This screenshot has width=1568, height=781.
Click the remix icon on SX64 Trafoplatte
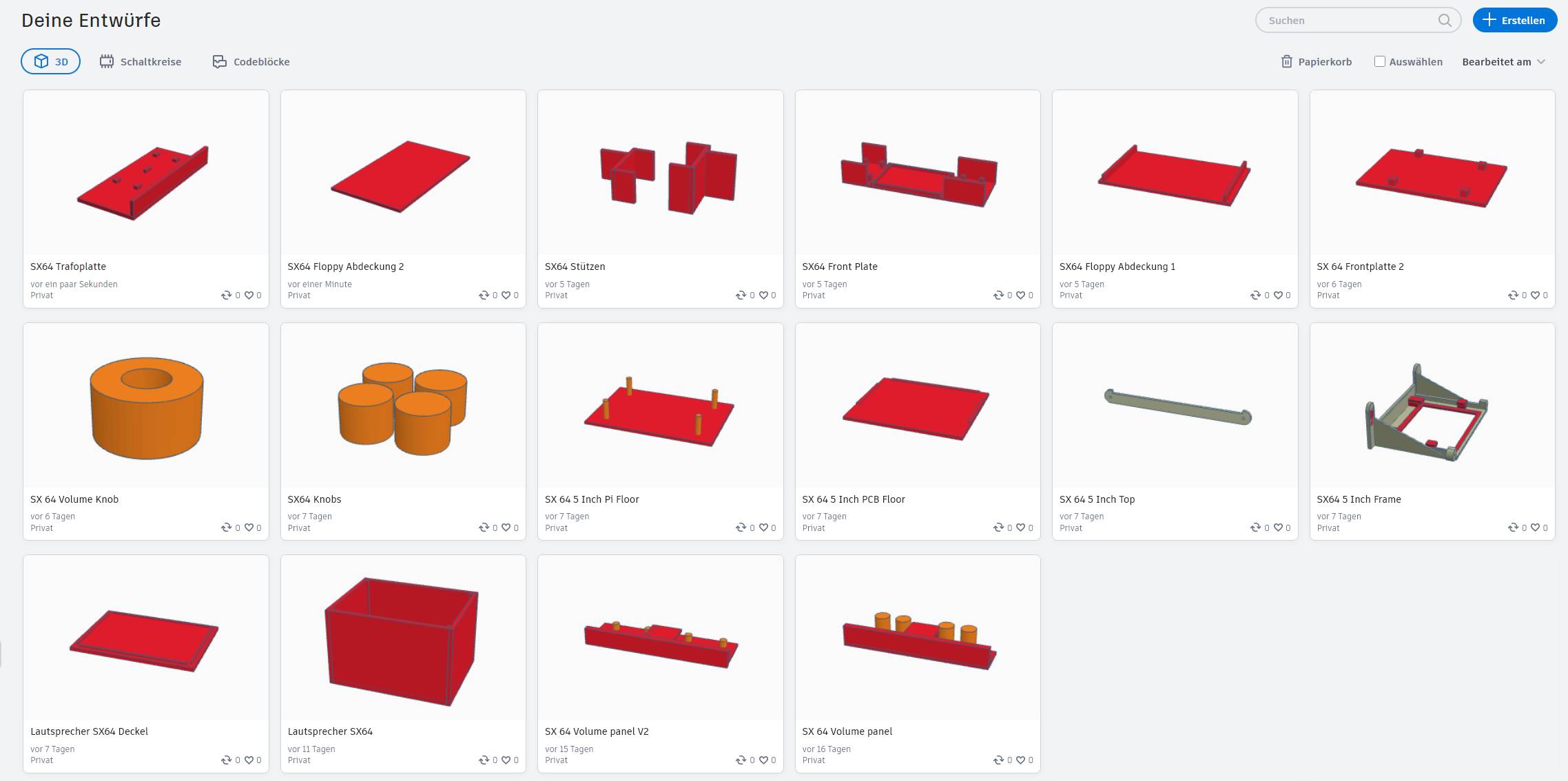226,295
